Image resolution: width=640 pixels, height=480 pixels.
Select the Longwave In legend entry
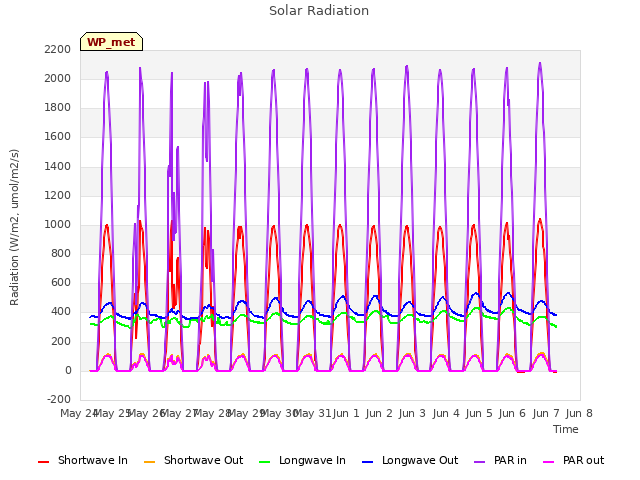pyautogui.click(x=302, y=460)
